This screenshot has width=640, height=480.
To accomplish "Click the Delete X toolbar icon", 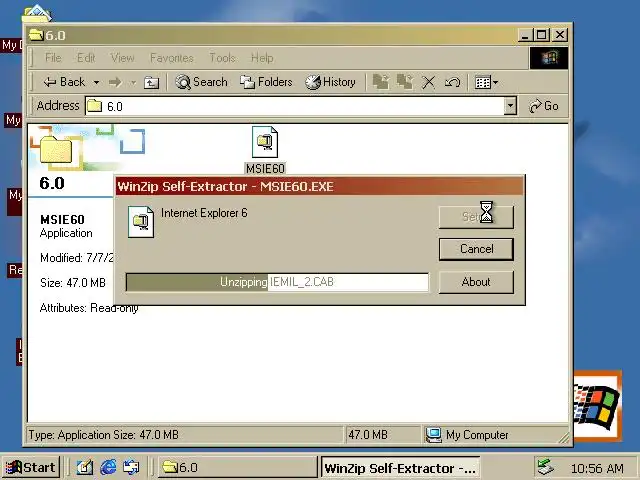I will [x=429, y=82].
